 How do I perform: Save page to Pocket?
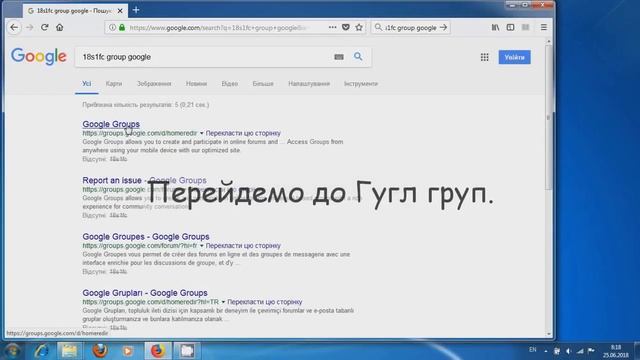pyautogui.click(x=346, y=27)
